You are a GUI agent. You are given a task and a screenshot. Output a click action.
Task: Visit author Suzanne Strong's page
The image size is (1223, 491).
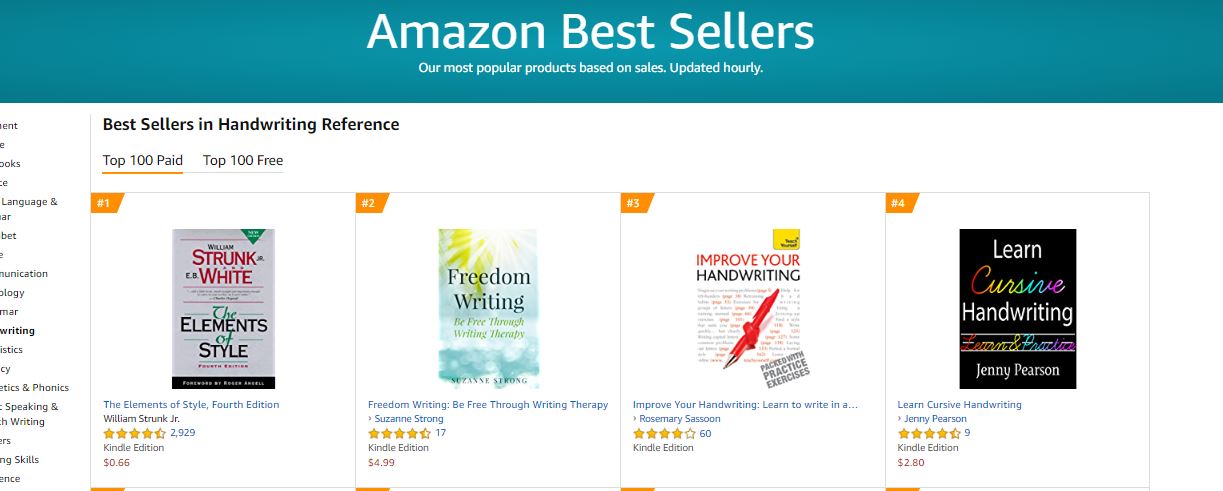[x=410, y=419]
